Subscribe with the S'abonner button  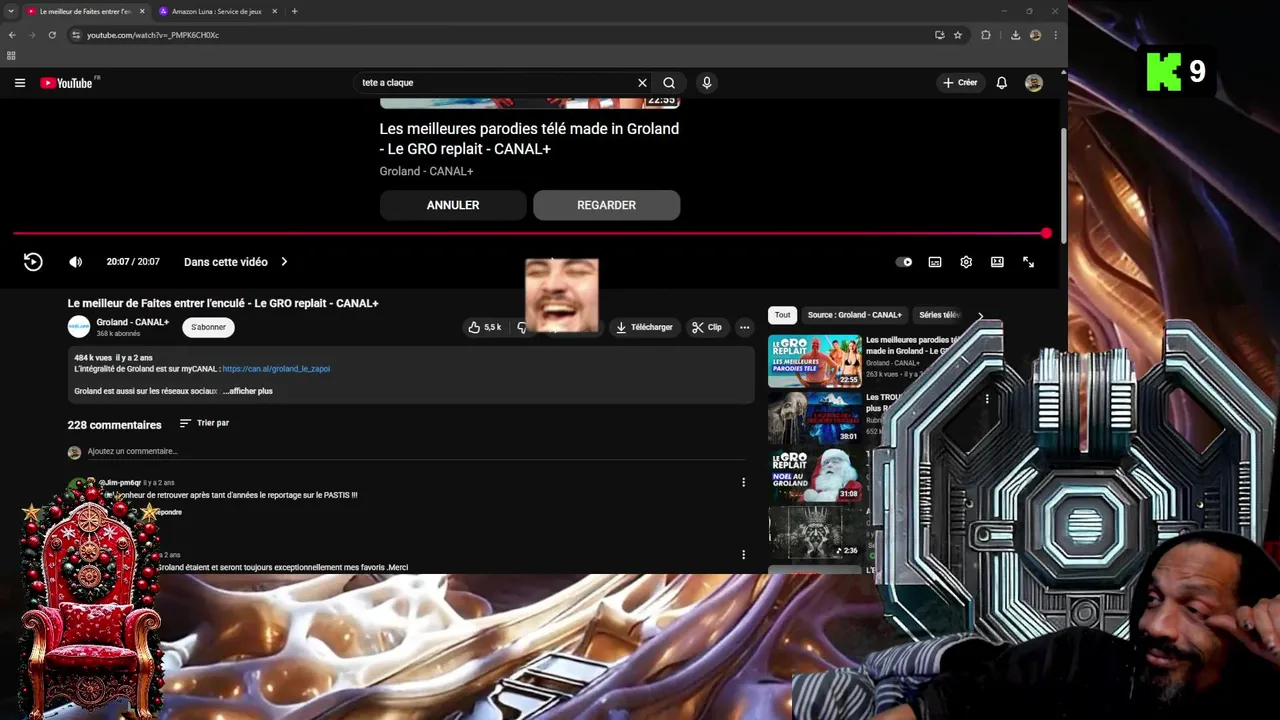209,327
